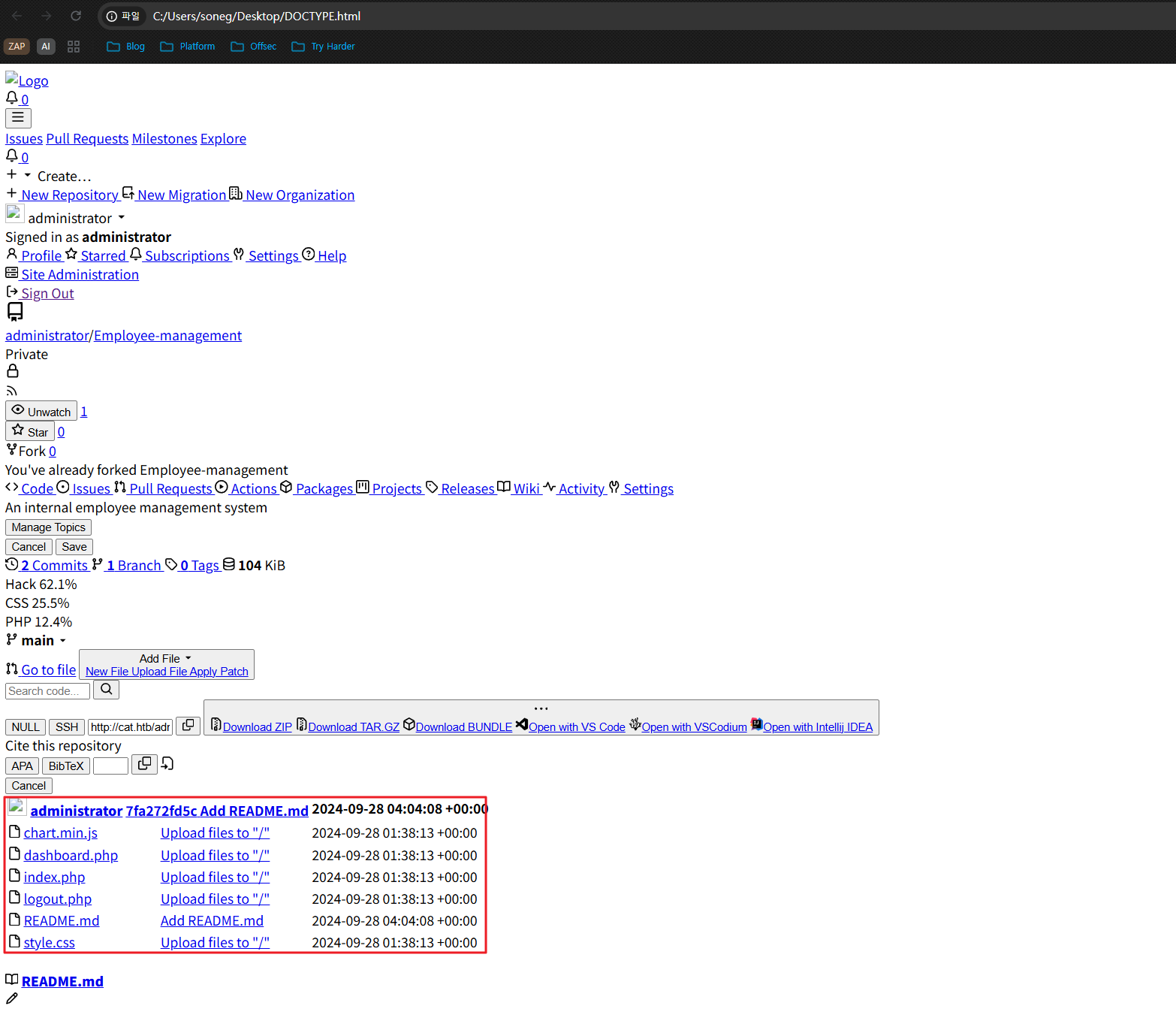Star the Employee-management repository
The image size is (1176, 1030).
[30, 431]
